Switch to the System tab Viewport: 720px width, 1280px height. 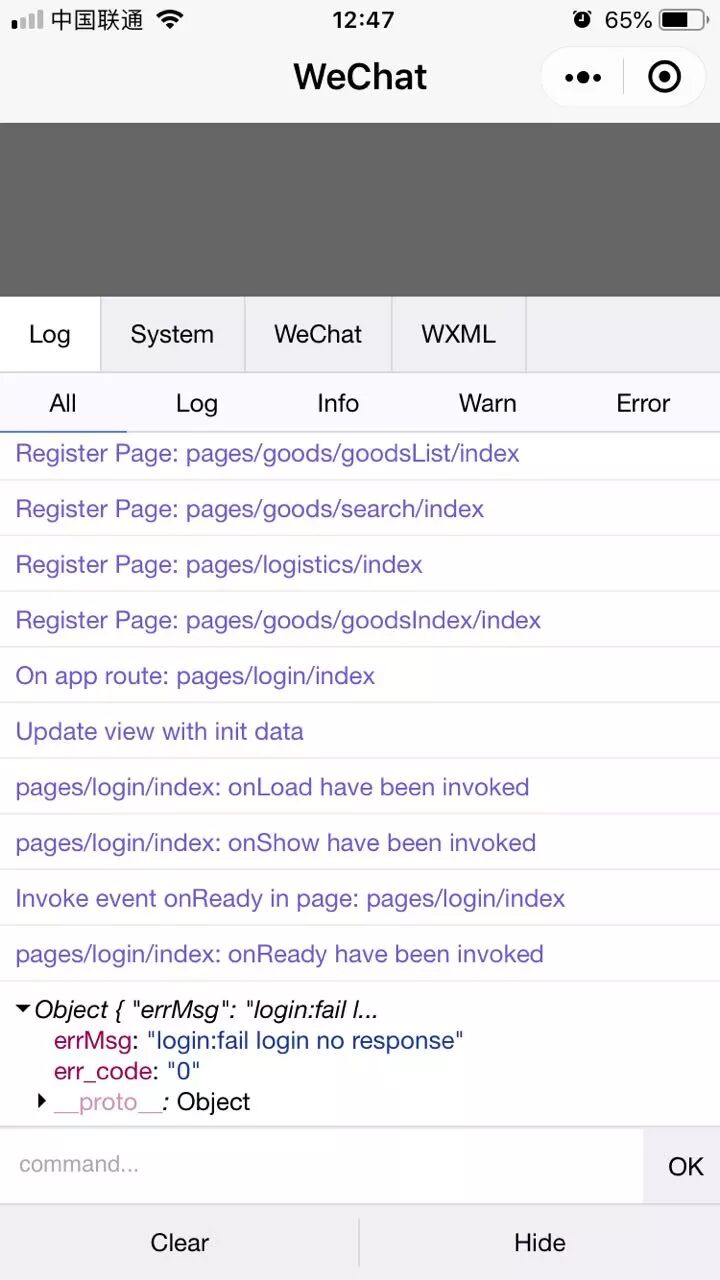(x=172, y=334)
